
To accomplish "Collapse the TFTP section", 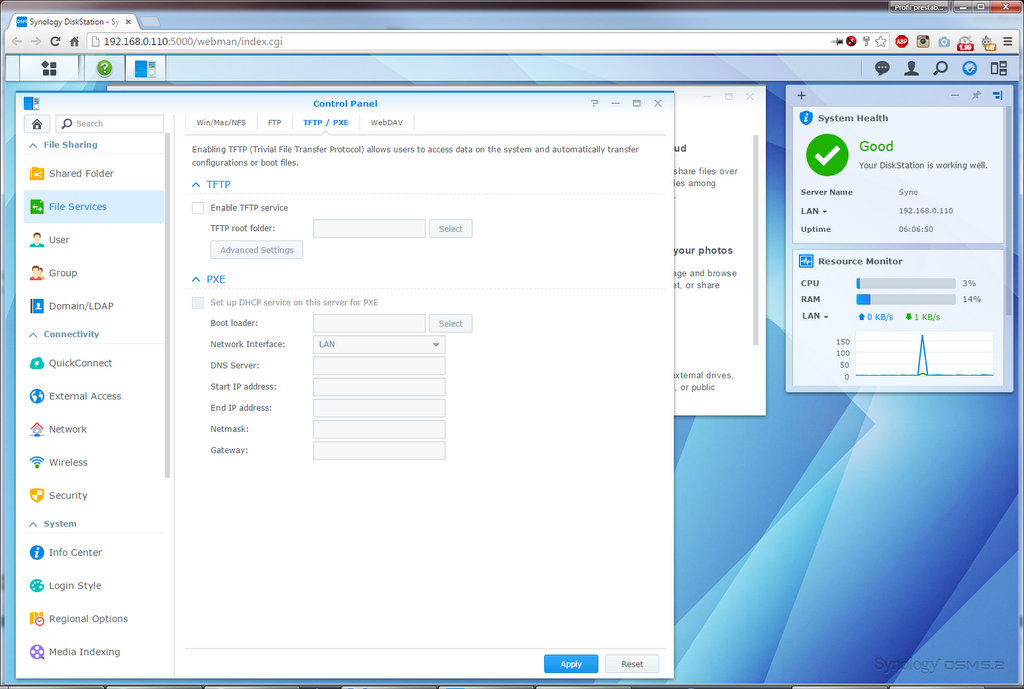I will click(x=196, y=185).
